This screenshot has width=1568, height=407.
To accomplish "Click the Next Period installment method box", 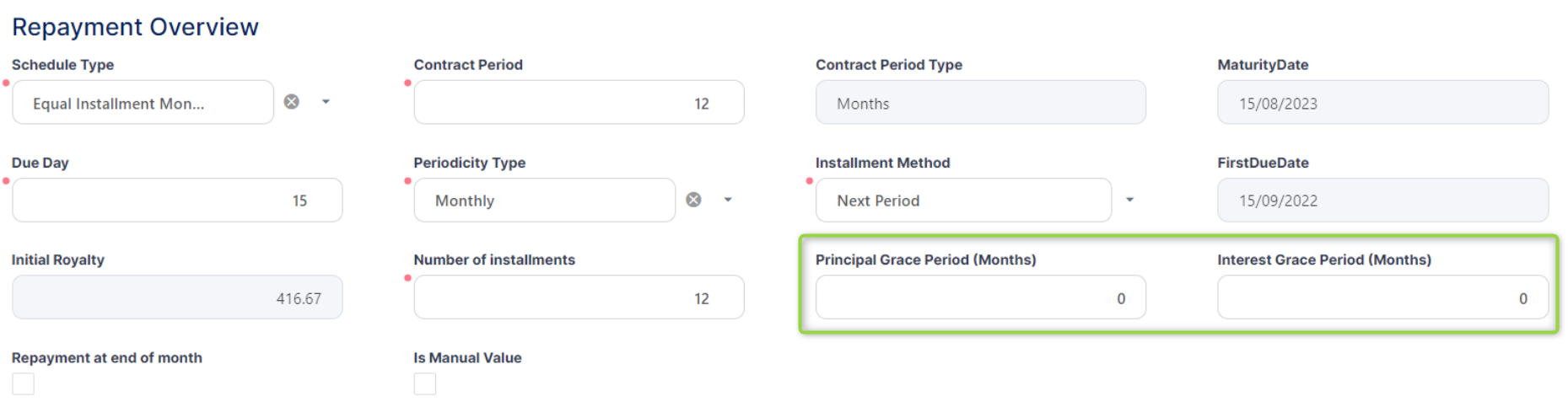I will (x=962, y=201).
